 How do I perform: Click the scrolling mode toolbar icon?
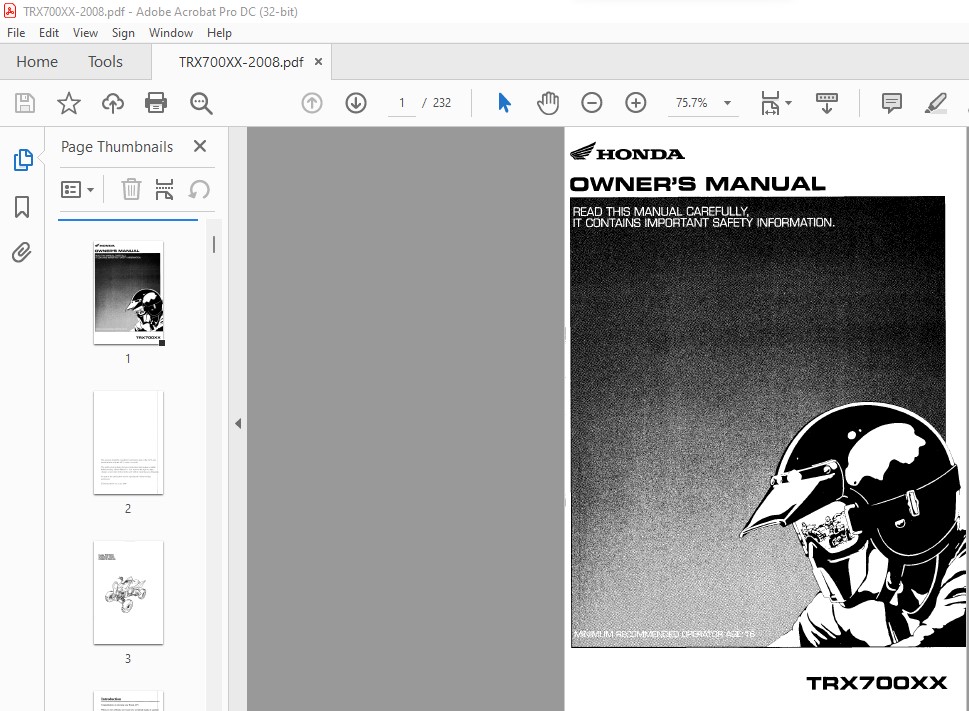(x=827, y=103)
